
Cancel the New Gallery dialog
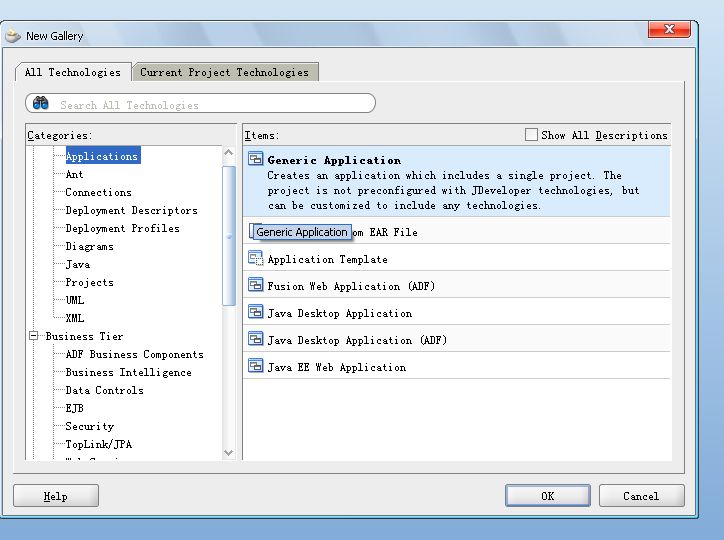click(641, 496)
